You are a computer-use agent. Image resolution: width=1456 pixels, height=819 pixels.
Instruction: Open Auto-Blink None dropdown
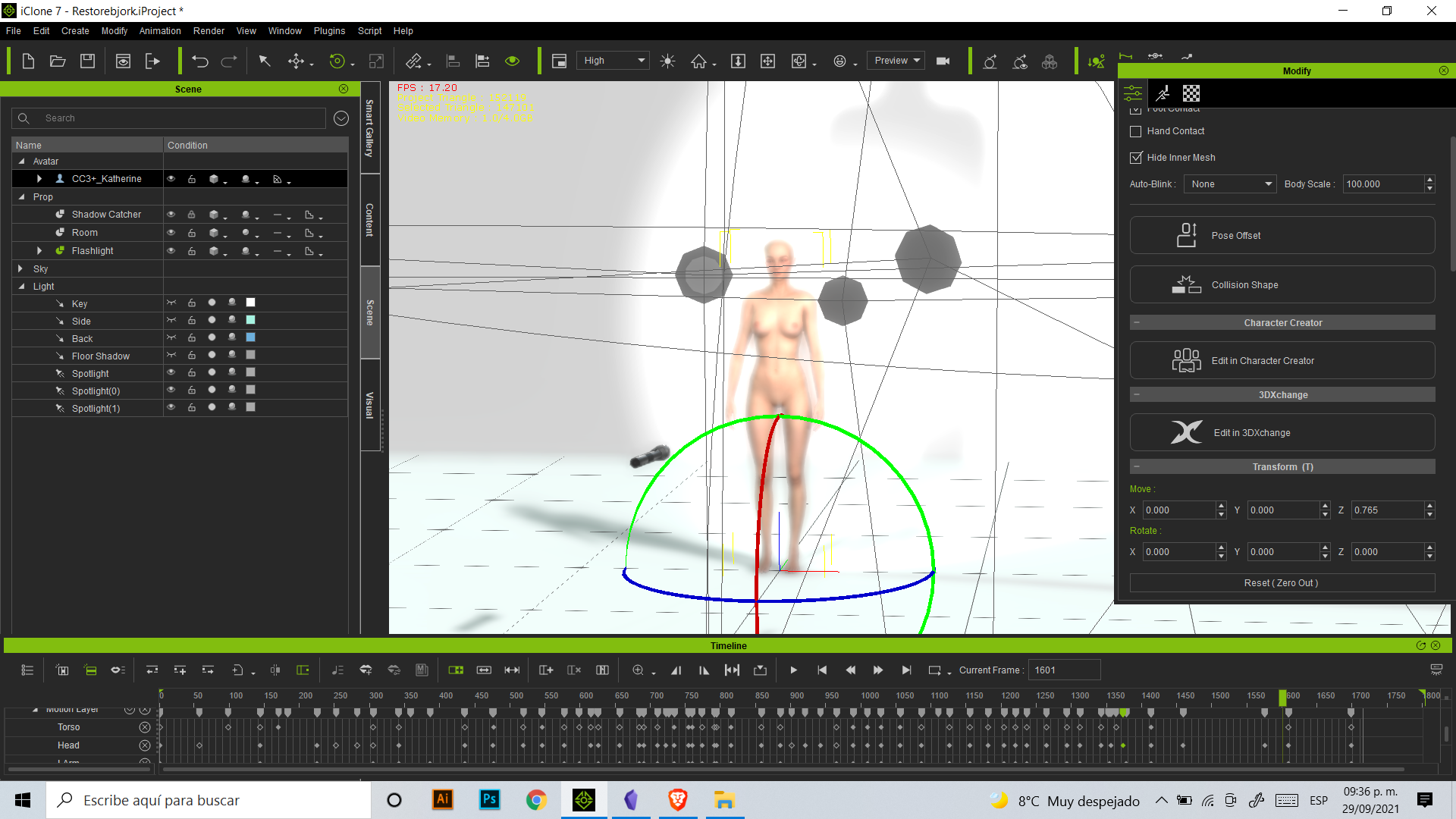[1230, 184]
